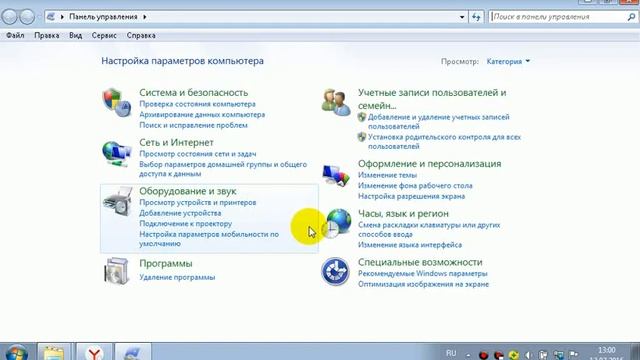
Task: Open the Файл menu
Action: click(15, 36)
